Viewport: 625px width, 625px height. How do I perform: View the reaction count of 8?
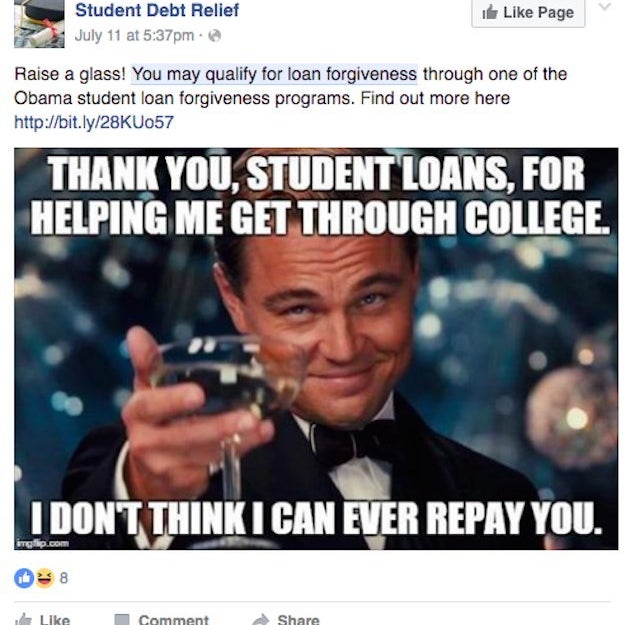coord(64,577)
